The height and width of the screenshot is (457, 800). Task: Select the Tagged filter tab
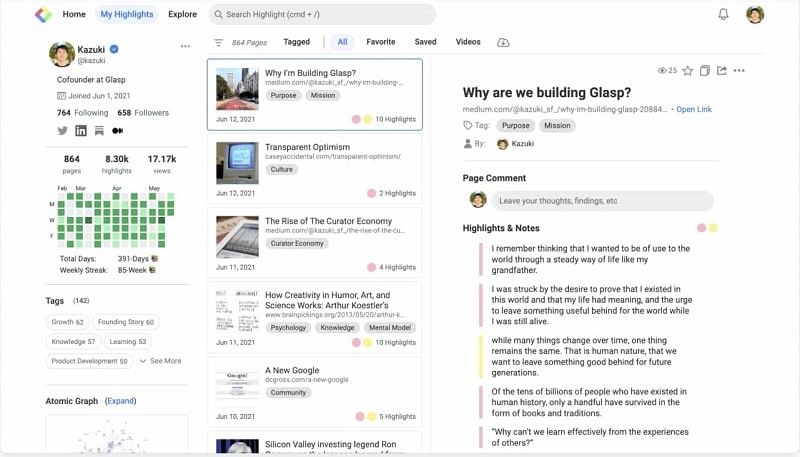point(296,42)
